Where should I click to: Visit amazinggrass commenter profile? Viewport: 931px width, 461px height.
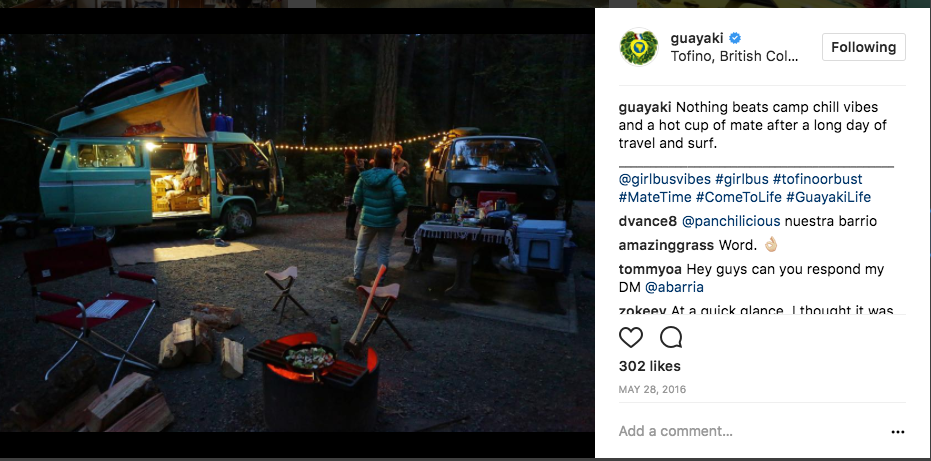pyautogui.click(x=665, y=245)
